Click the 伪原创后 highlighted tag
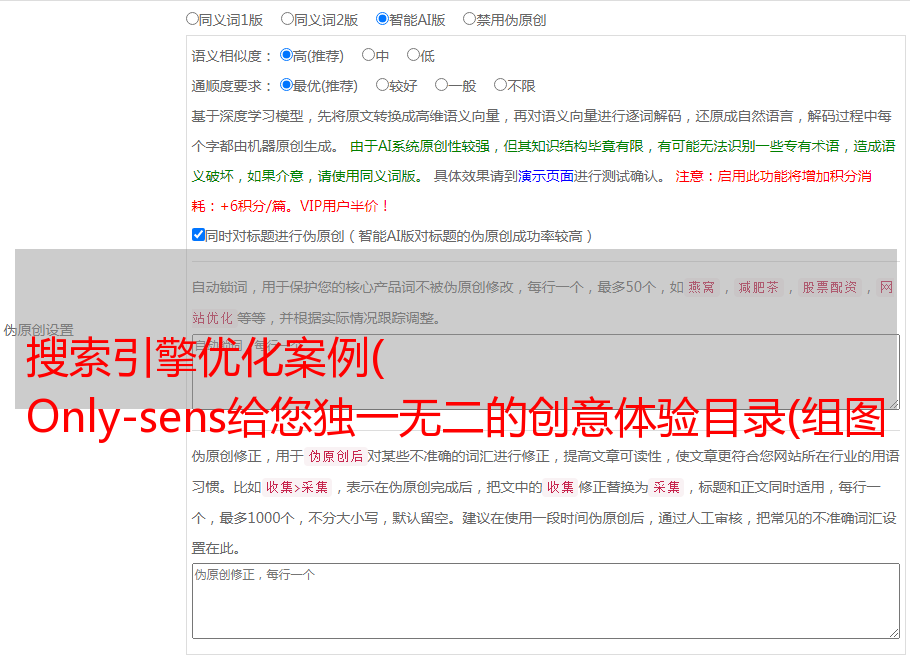Viewport: 911px width, 658px height. click(x=336, y=456)
